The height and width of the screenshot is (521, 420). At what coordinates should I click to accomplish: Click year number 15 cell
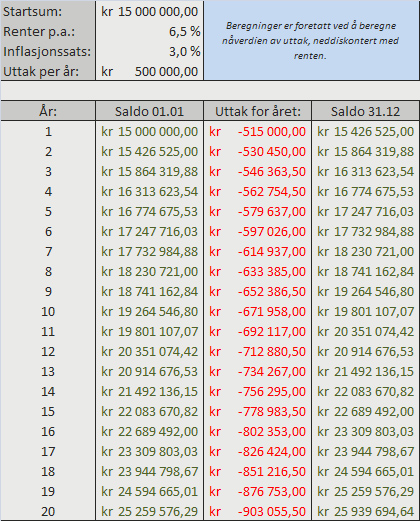coord(48,411)
